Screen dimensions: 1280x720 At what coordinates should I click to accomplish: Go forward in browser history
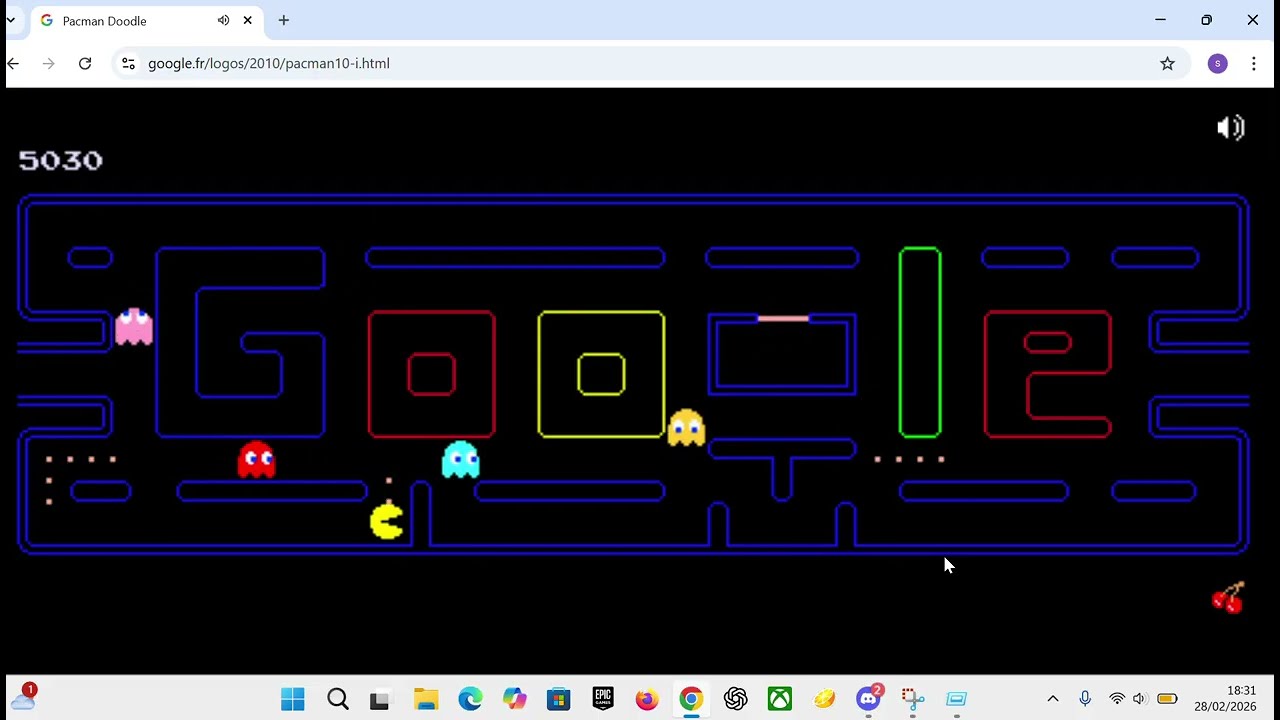[49, 63]
